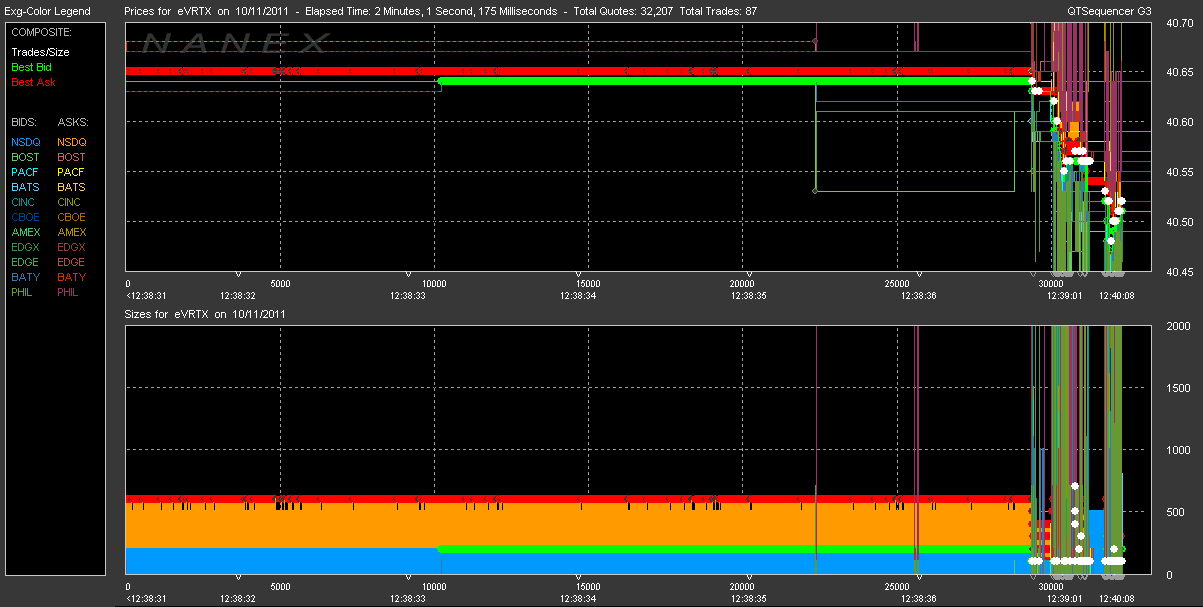The height and width of the screenshot is (607, 1203).
Task: Select AMEX under BIDS
Action: click(26, 232)
